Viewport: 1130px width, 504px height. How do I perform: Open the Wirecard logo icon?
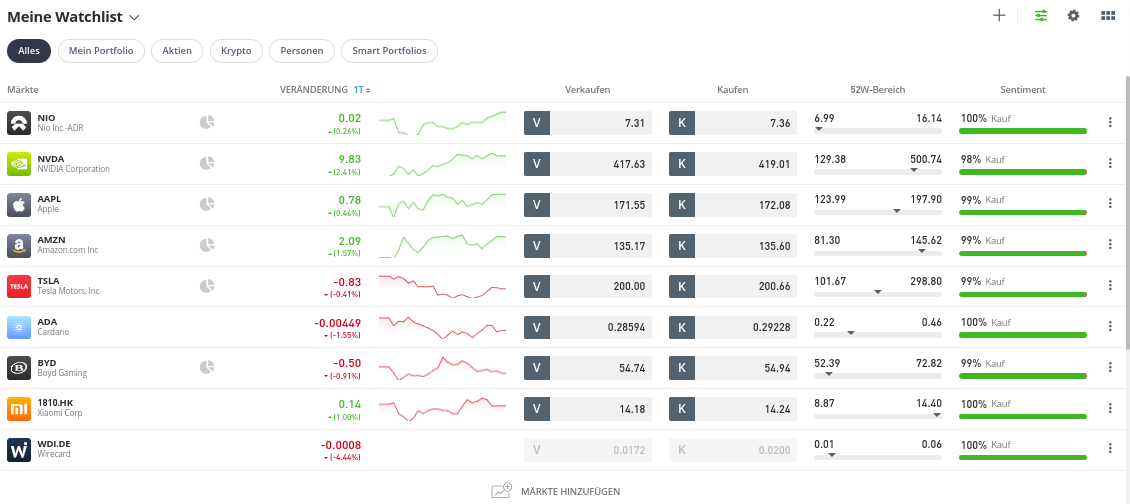pos(19,450)
